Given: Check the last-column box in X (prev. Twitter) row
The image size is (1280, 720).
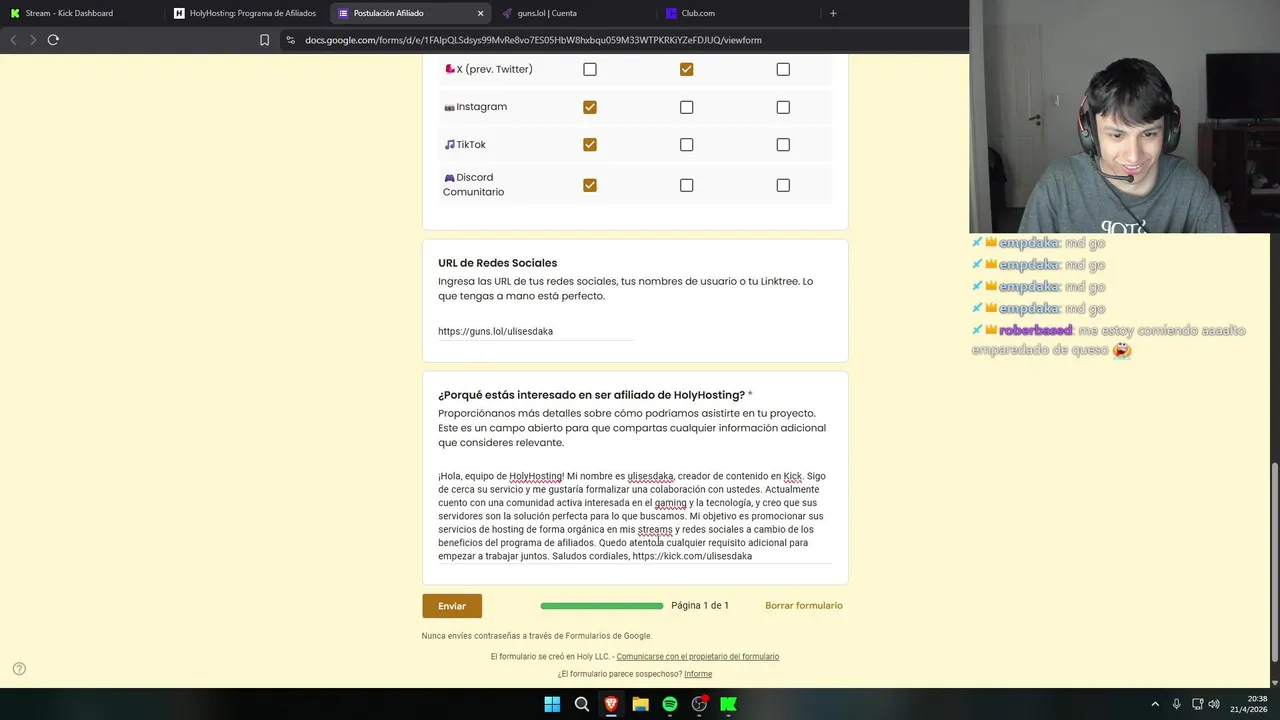Looking at the screenshot, I should tap(783, 69).
